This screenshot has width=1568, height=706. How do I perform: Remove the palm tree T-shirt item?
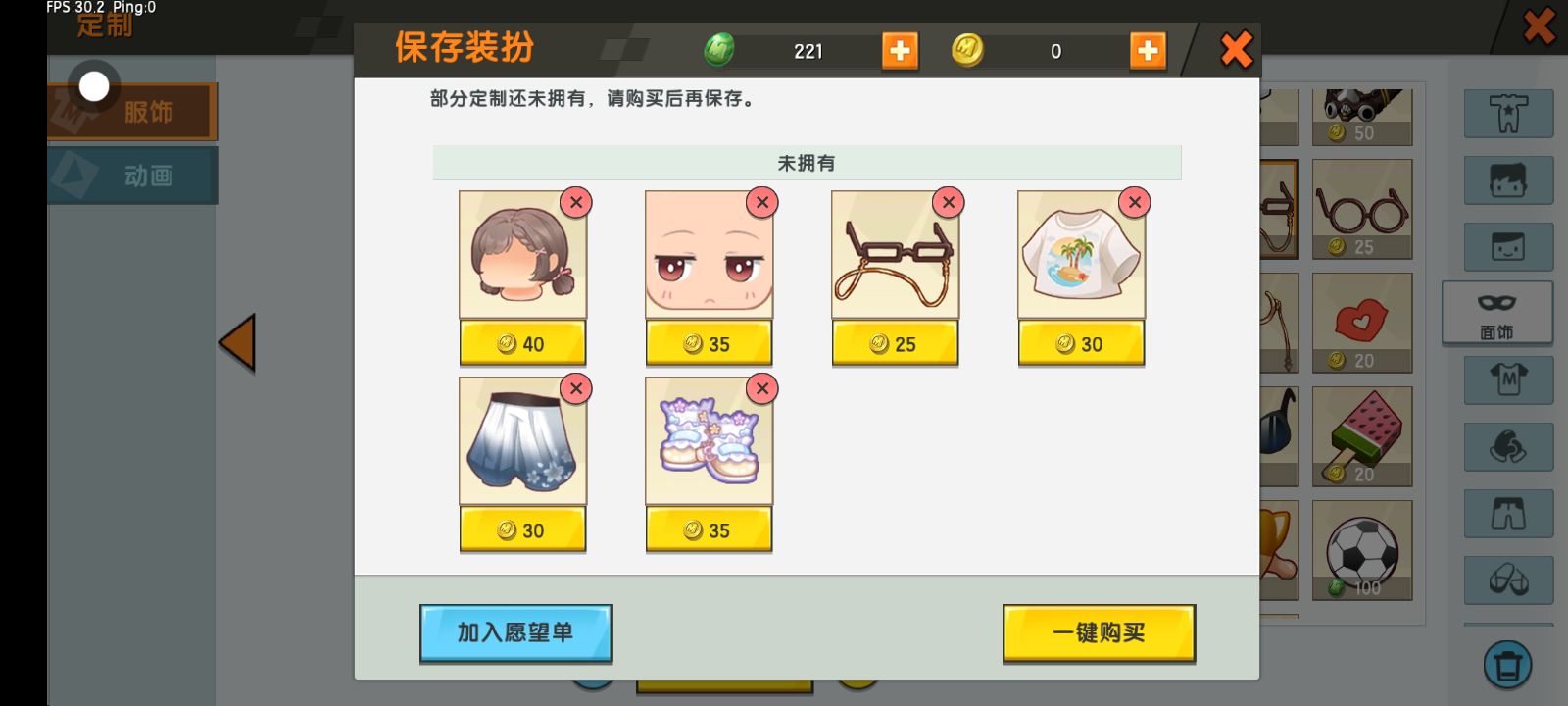tap(1135, 202)
